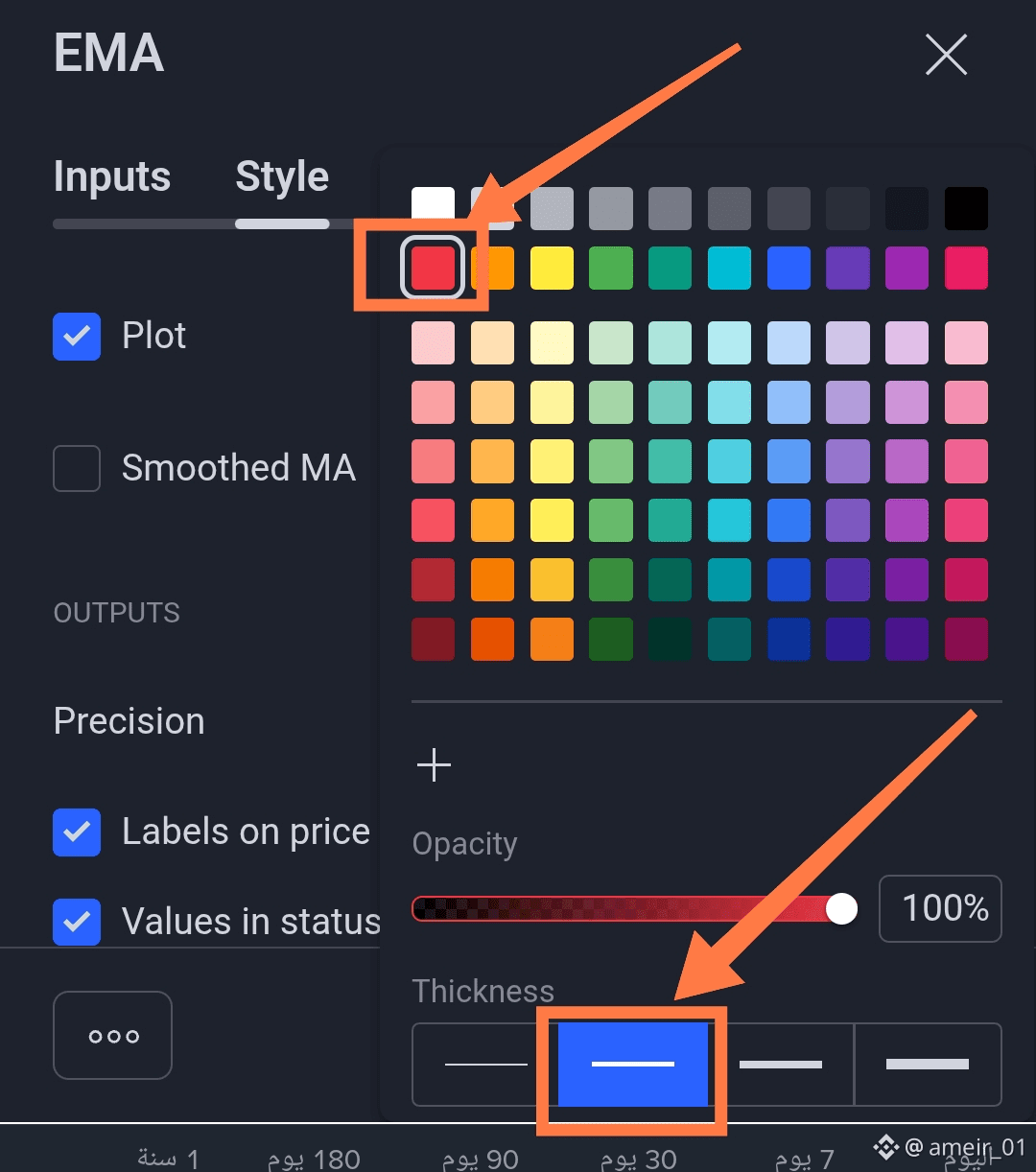
Task: Click the opacity slider handle
Action: click(x=841, y=908)
